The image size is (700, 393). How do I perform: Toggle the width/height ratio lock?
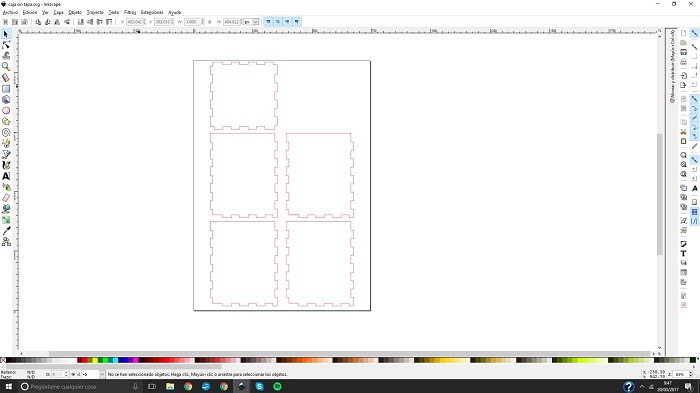pyautogui.click(x=209, y=21)
